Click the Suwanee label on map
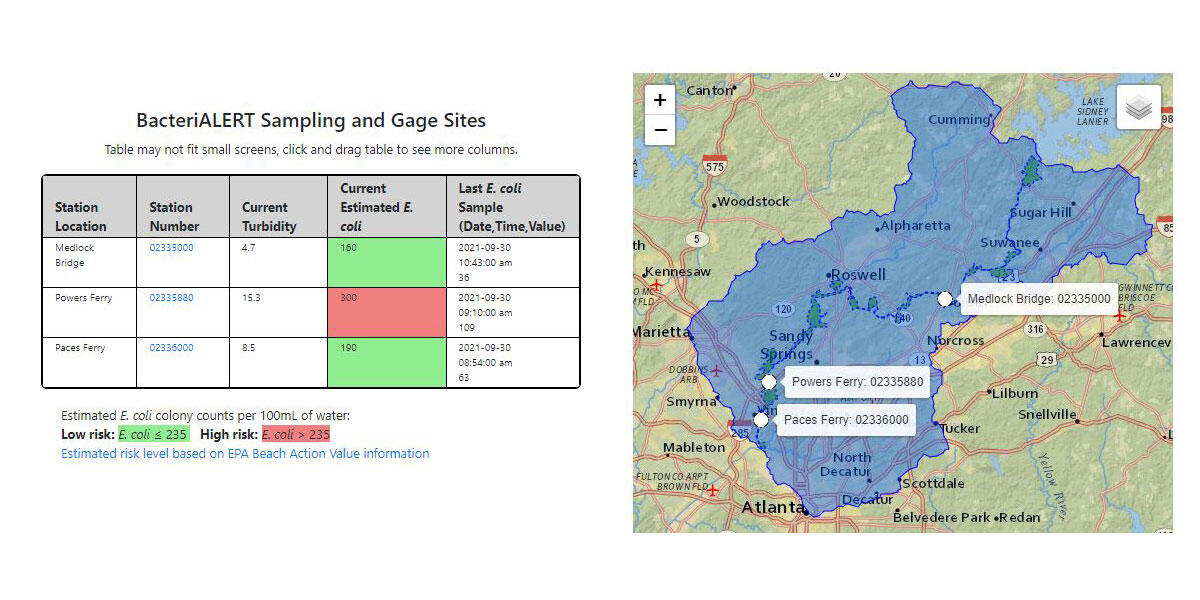Image resolution: width=1200 pixels, height=600 pixels. 1009,243
